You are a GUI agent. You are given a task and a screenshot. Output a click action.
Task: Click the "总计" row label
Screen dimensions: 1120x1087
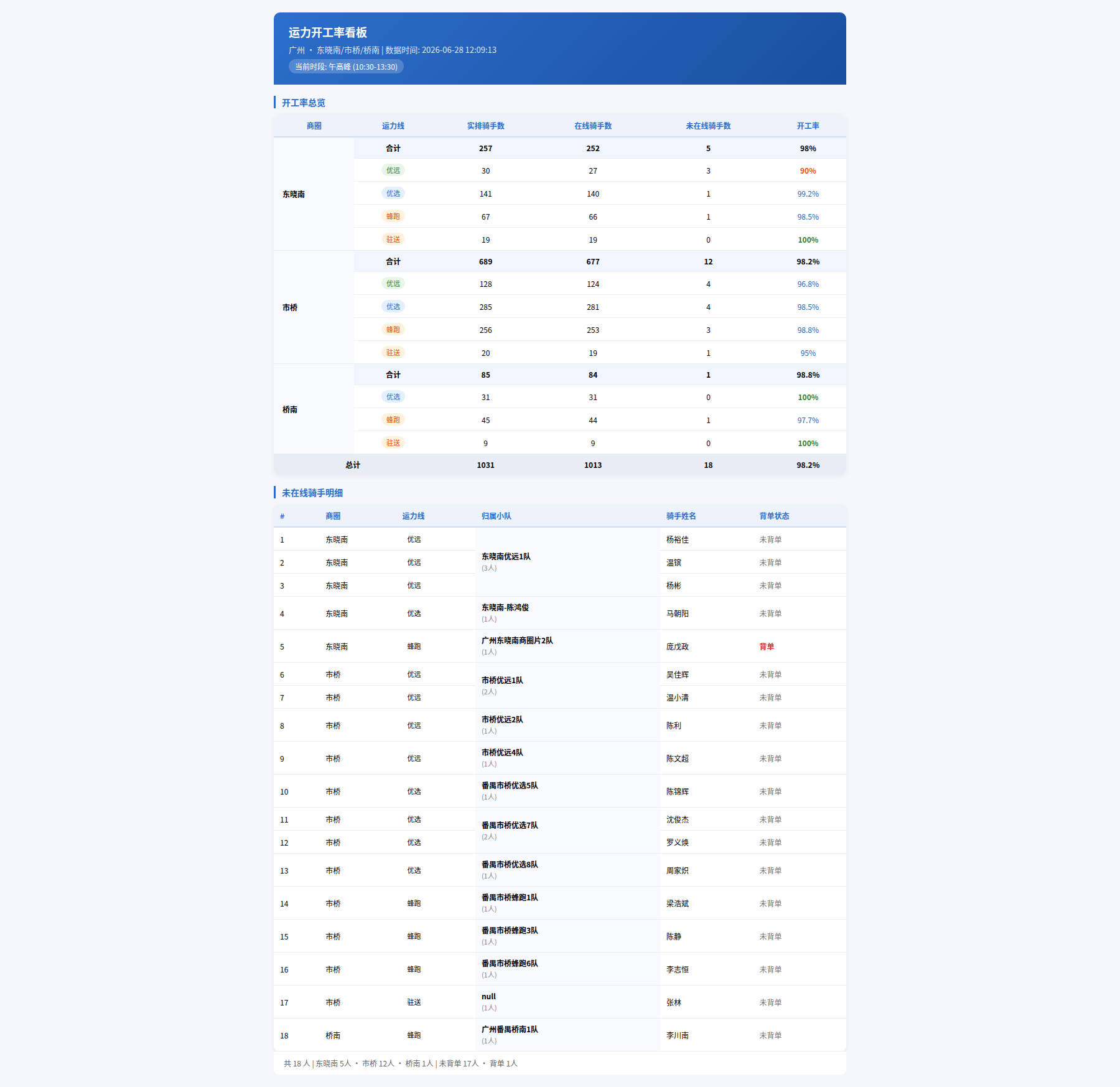pyautogui.click(x=353, y=465)
